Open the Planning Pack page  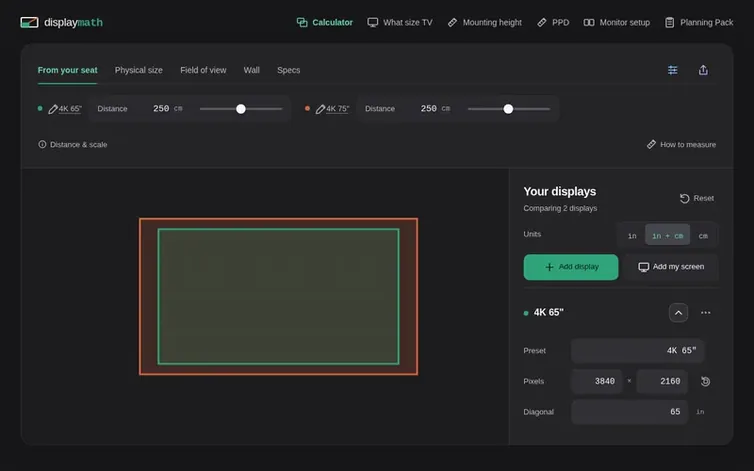[699, 23]
